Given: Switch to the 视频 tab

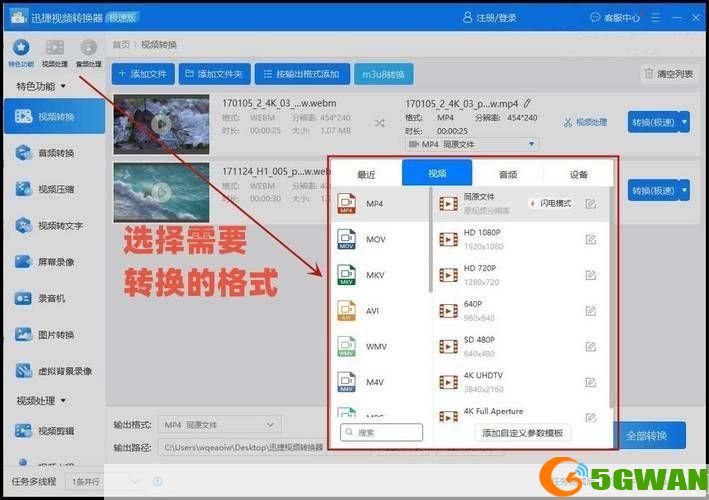Looking at the screenshot, I should click(x=437, y=173).
